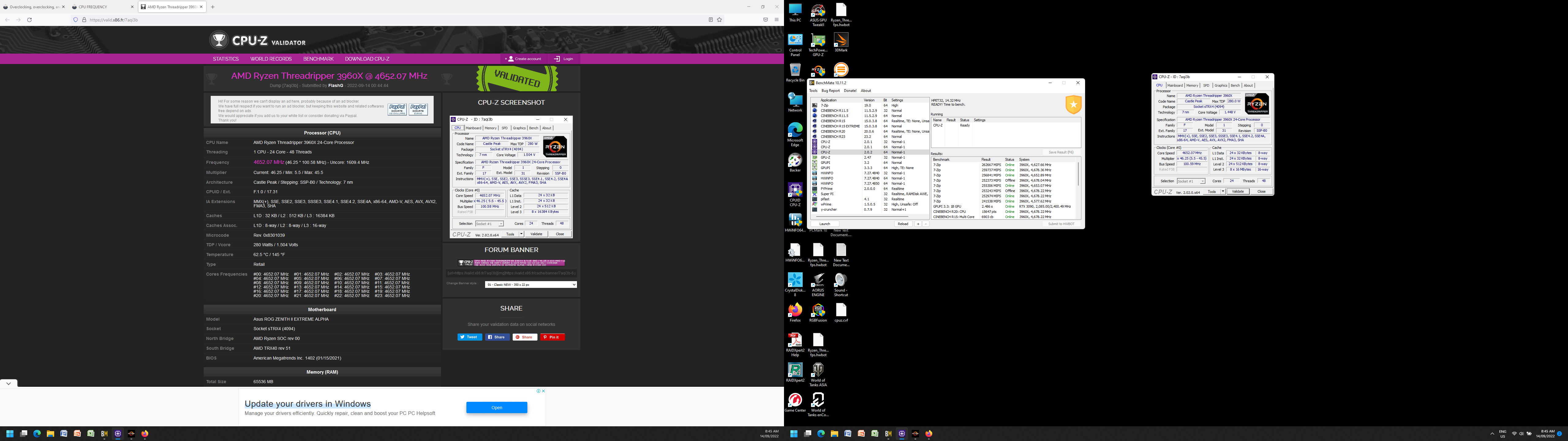
Task: Close the driver update ad with X
Action: 543,391
